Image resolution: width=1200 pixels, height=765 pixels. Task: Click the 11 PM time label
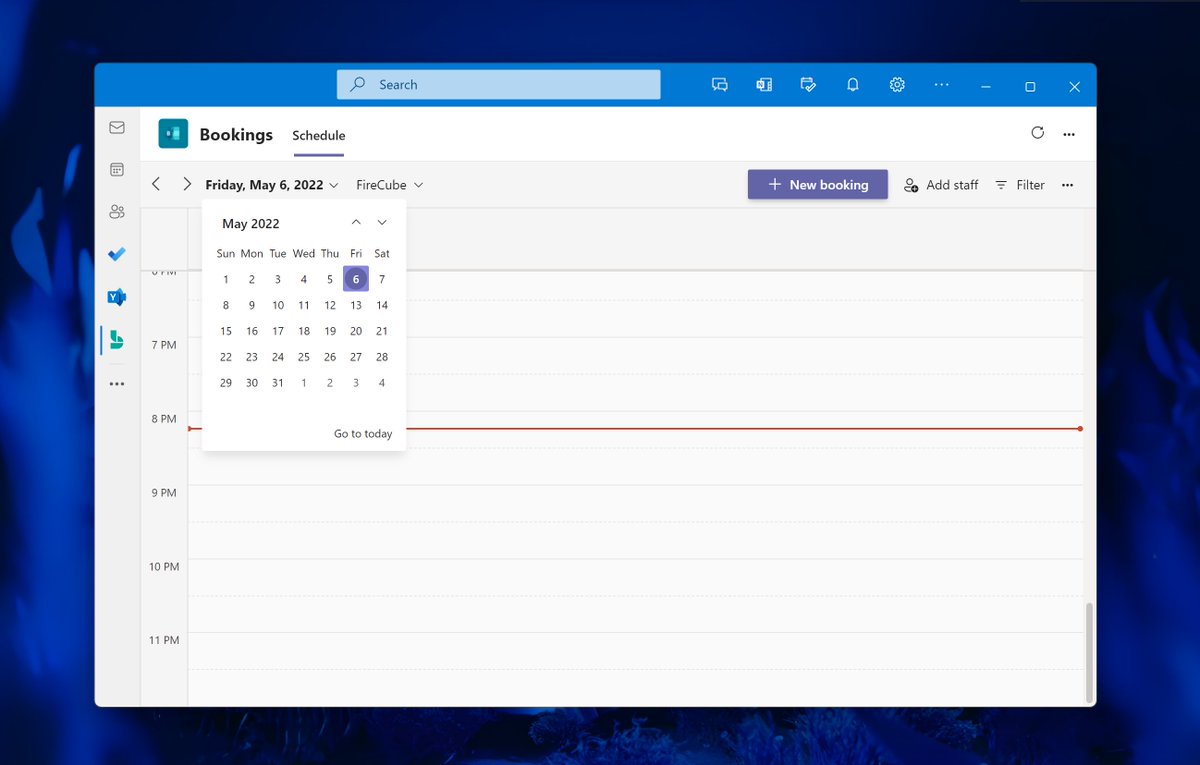[x=164, y=640]
